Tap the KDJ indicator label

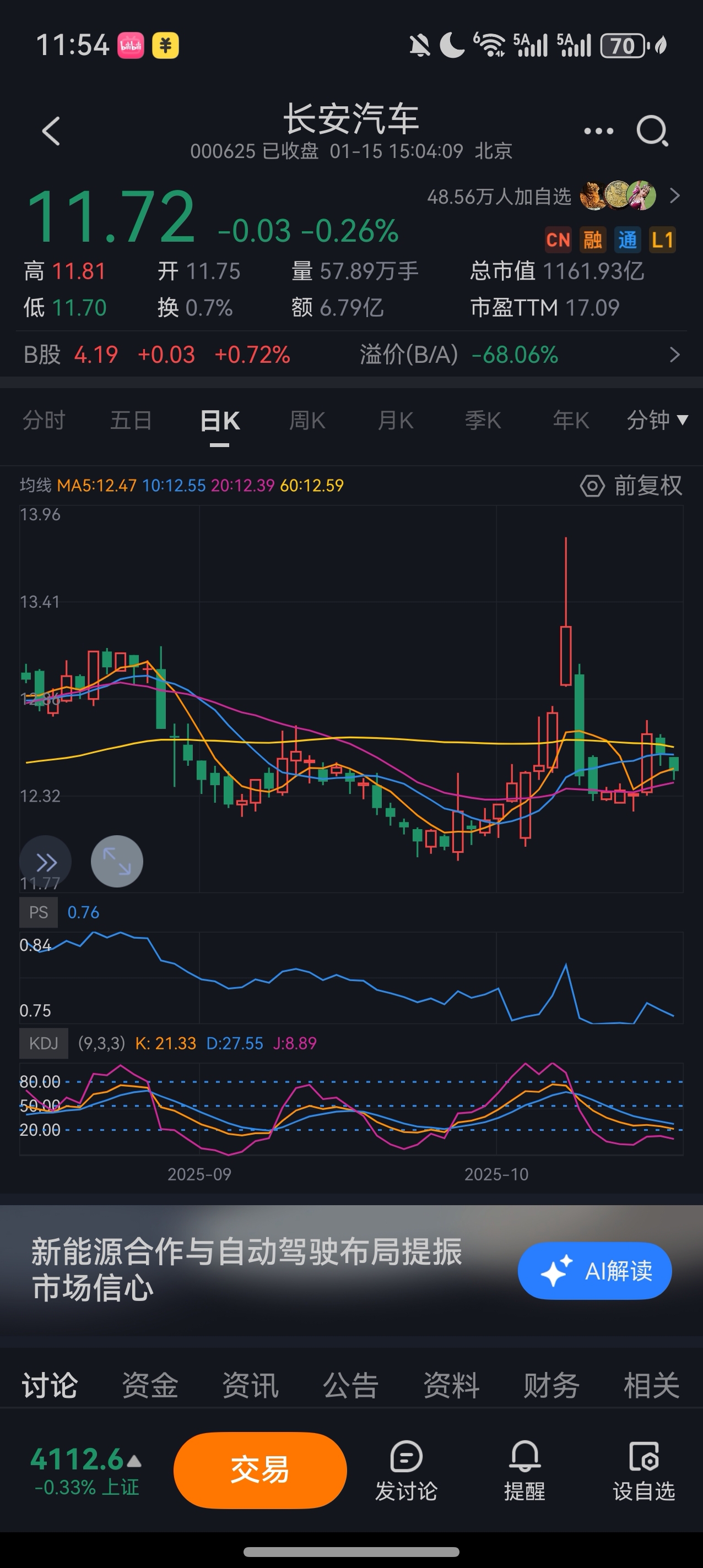point(44,1043)
